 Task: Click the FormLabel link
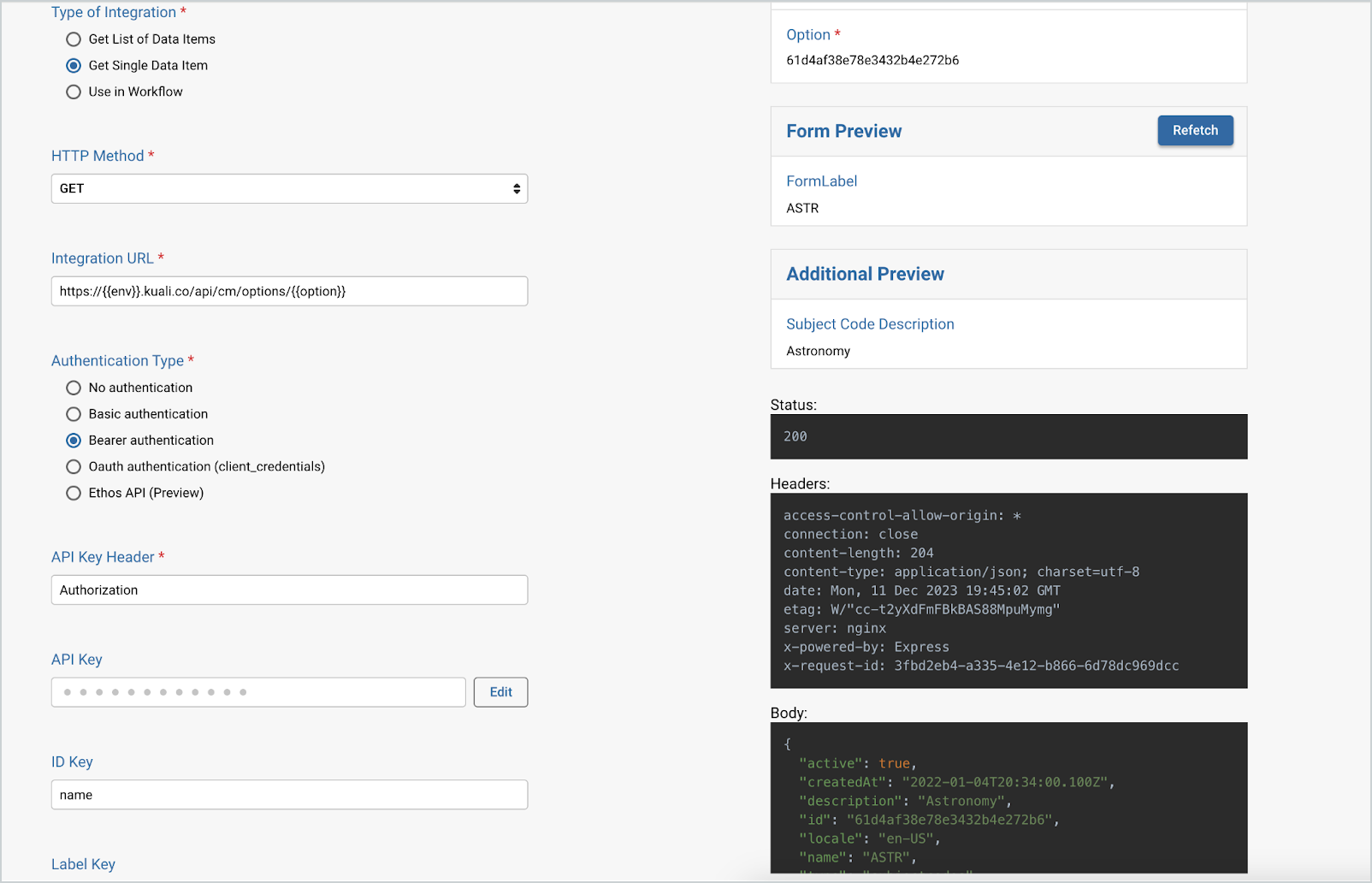(821, 181)
